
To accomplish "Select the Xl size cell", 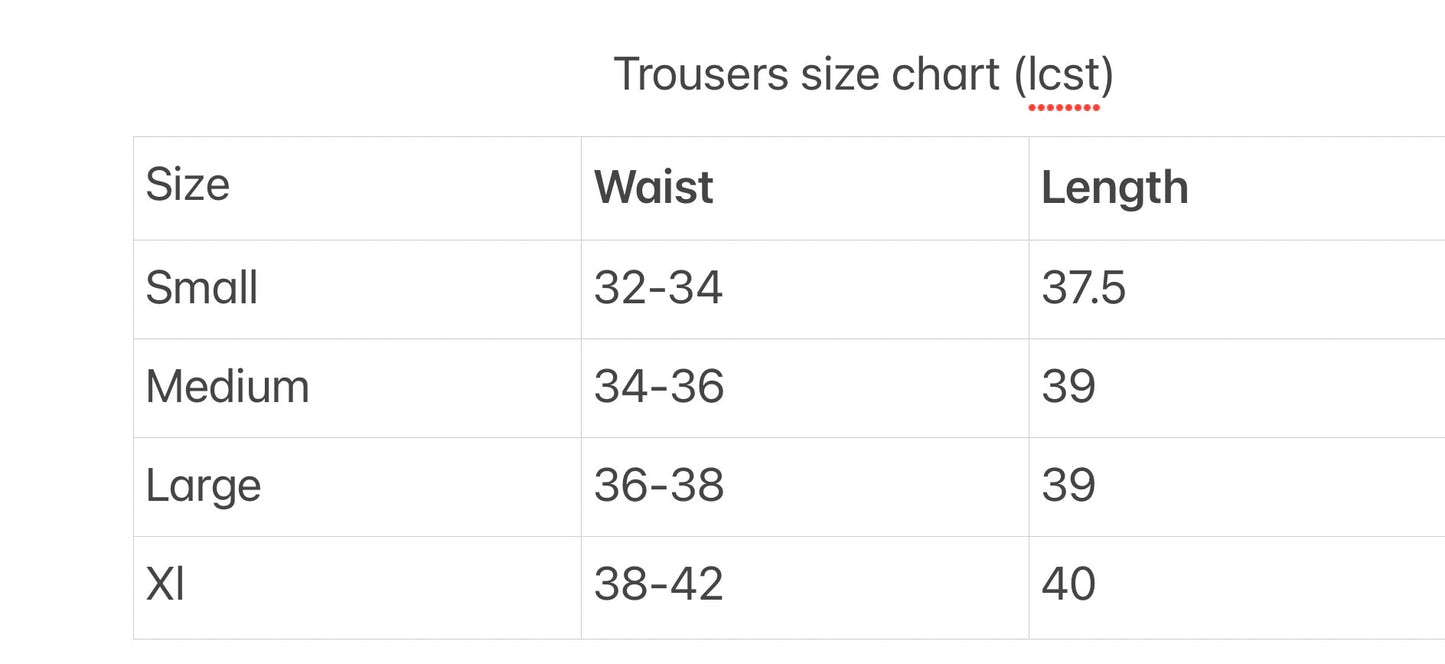I will (166, 585).
